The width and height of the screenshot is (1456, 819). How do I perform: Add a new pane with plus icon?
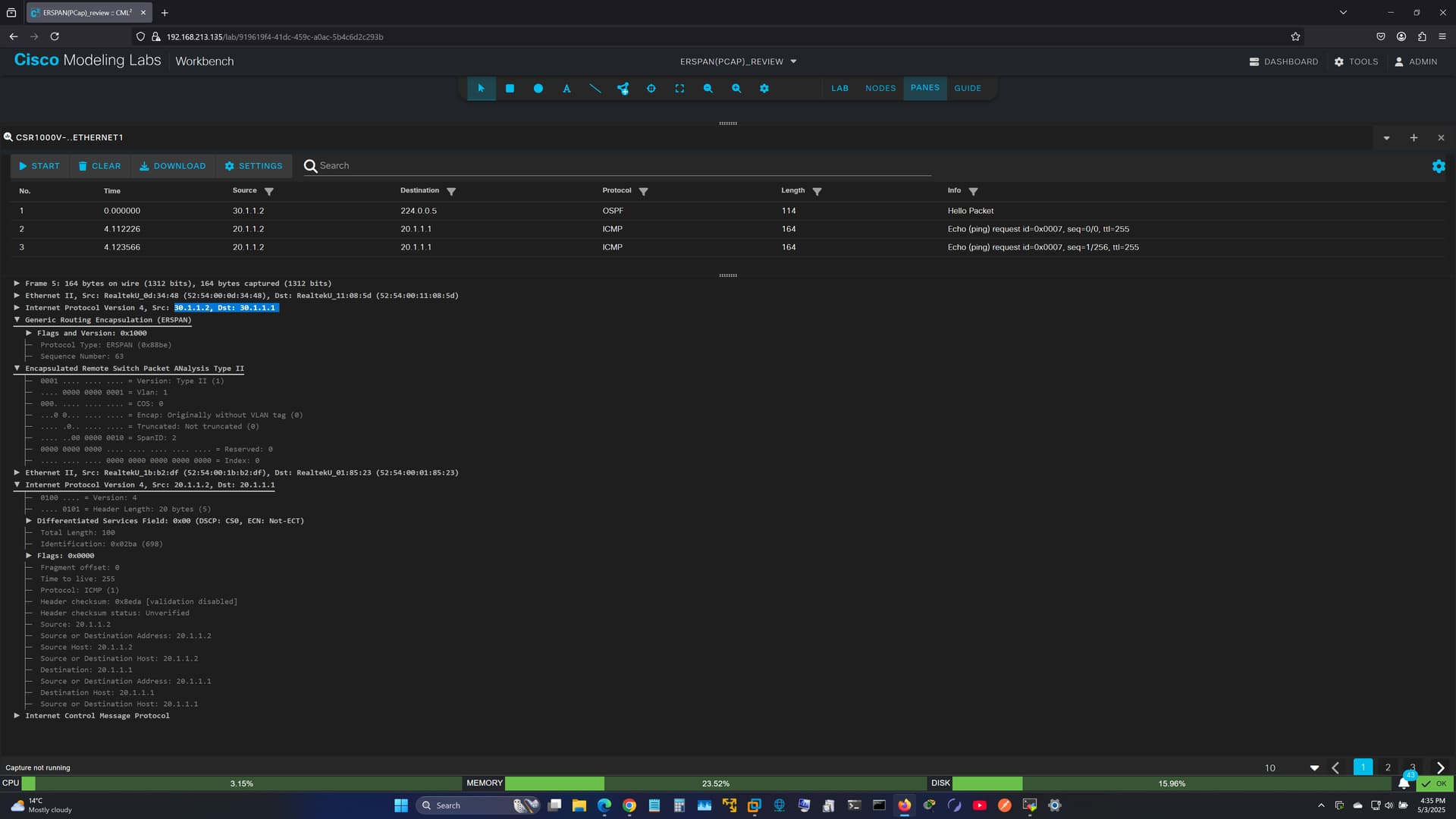(1414, 137)
